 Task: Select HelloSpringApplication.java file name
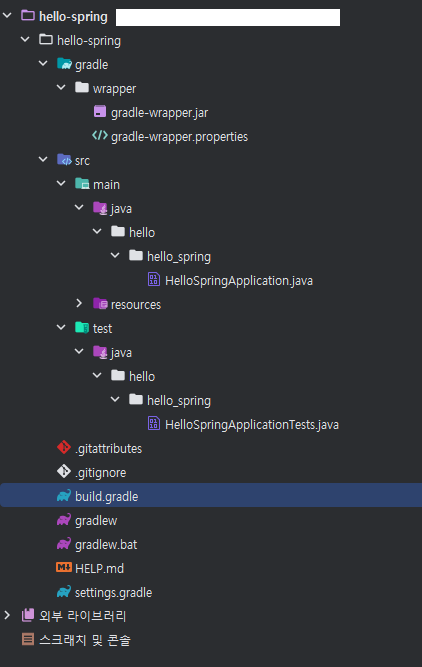[x=239, y=281]
